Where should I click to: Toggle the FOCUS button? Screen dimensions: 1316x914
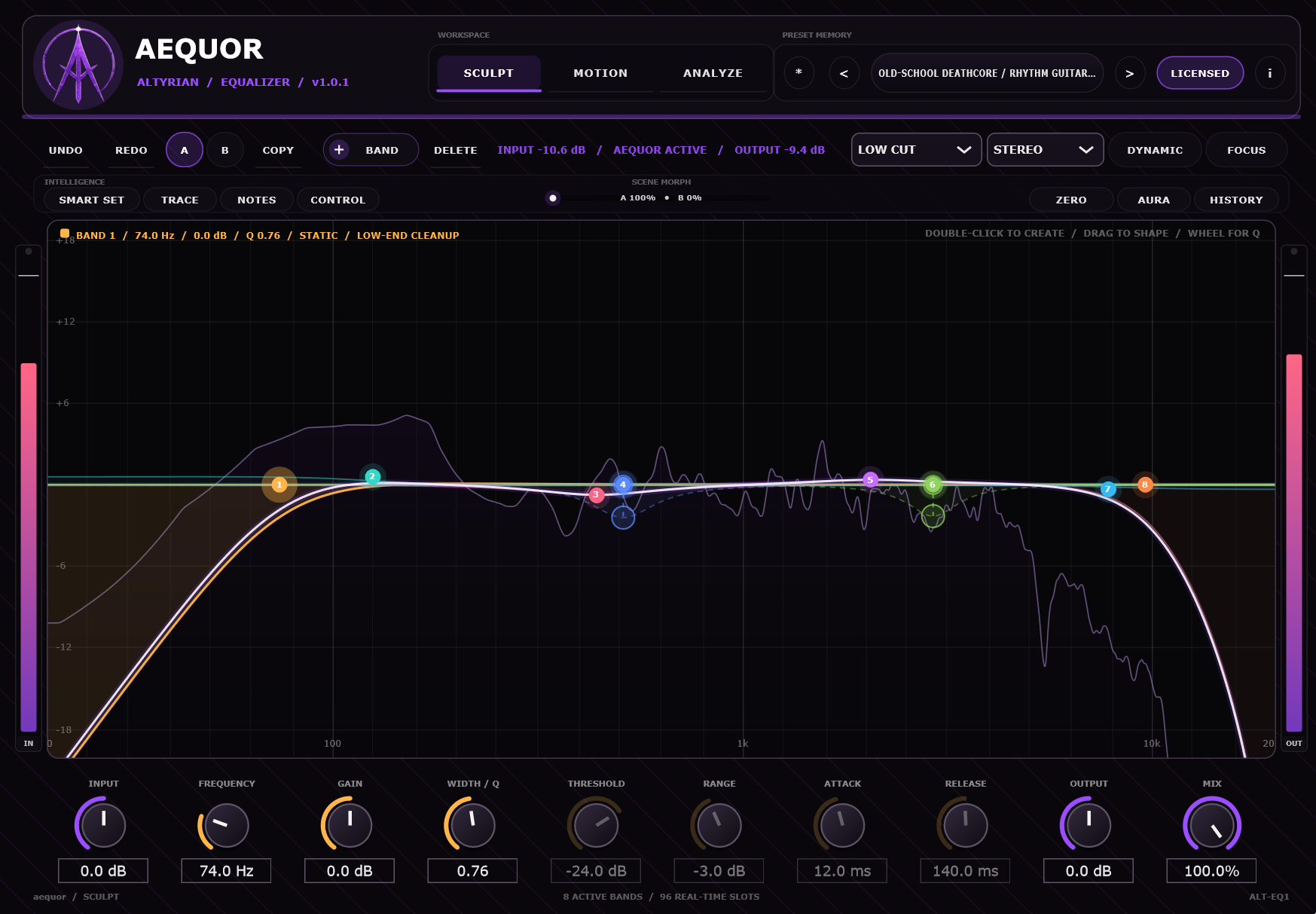pos(1246,150)
